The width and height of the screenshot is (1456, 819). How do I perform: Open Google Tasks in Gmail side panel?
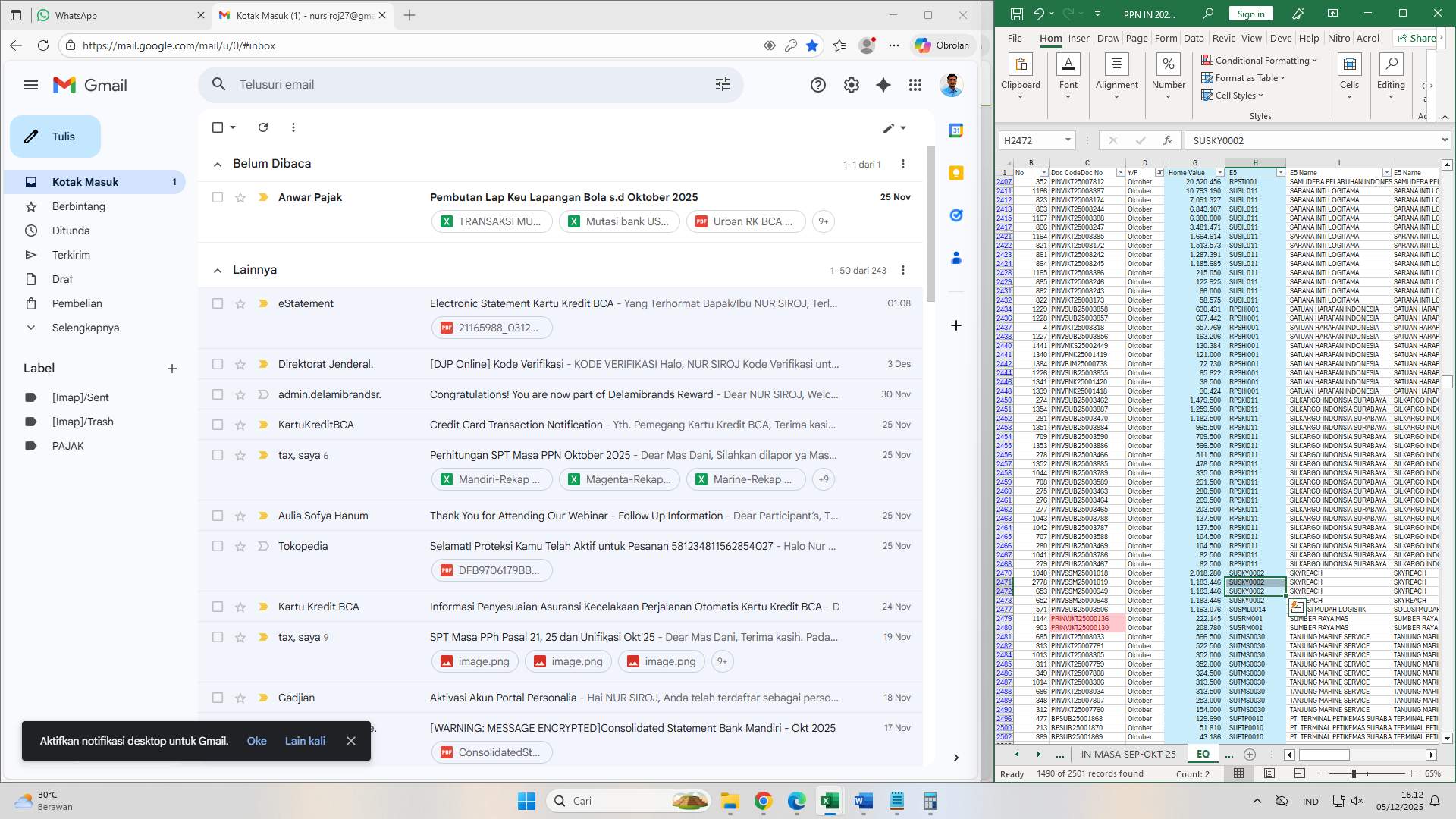[x=956, y=216]
